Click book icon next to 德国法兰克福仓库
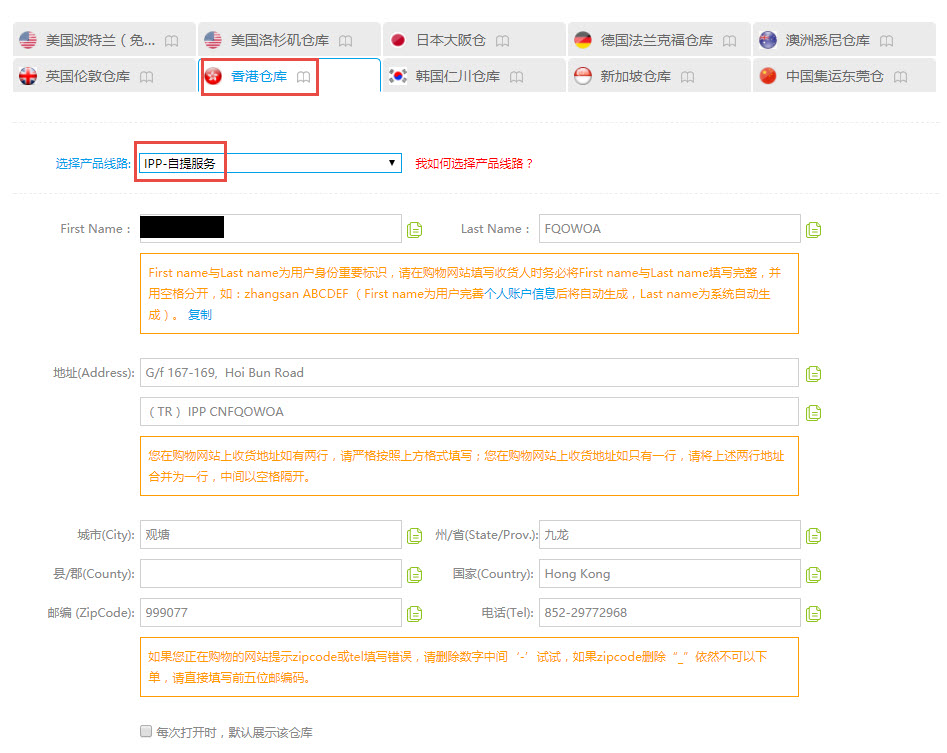This screenshot has height=753, width=947. coord(730,40)
